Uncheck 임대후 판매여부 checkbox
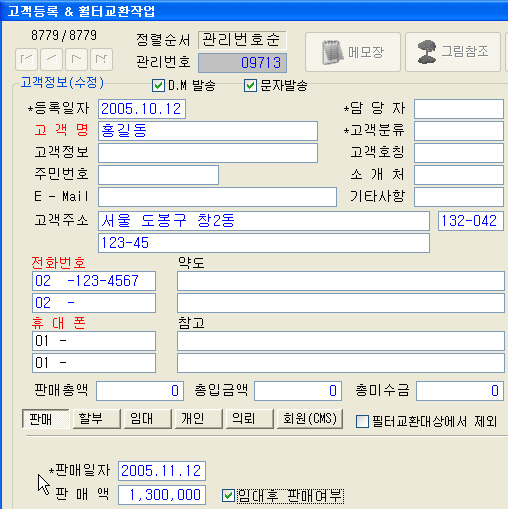508x509 pixels. (228, 496)
